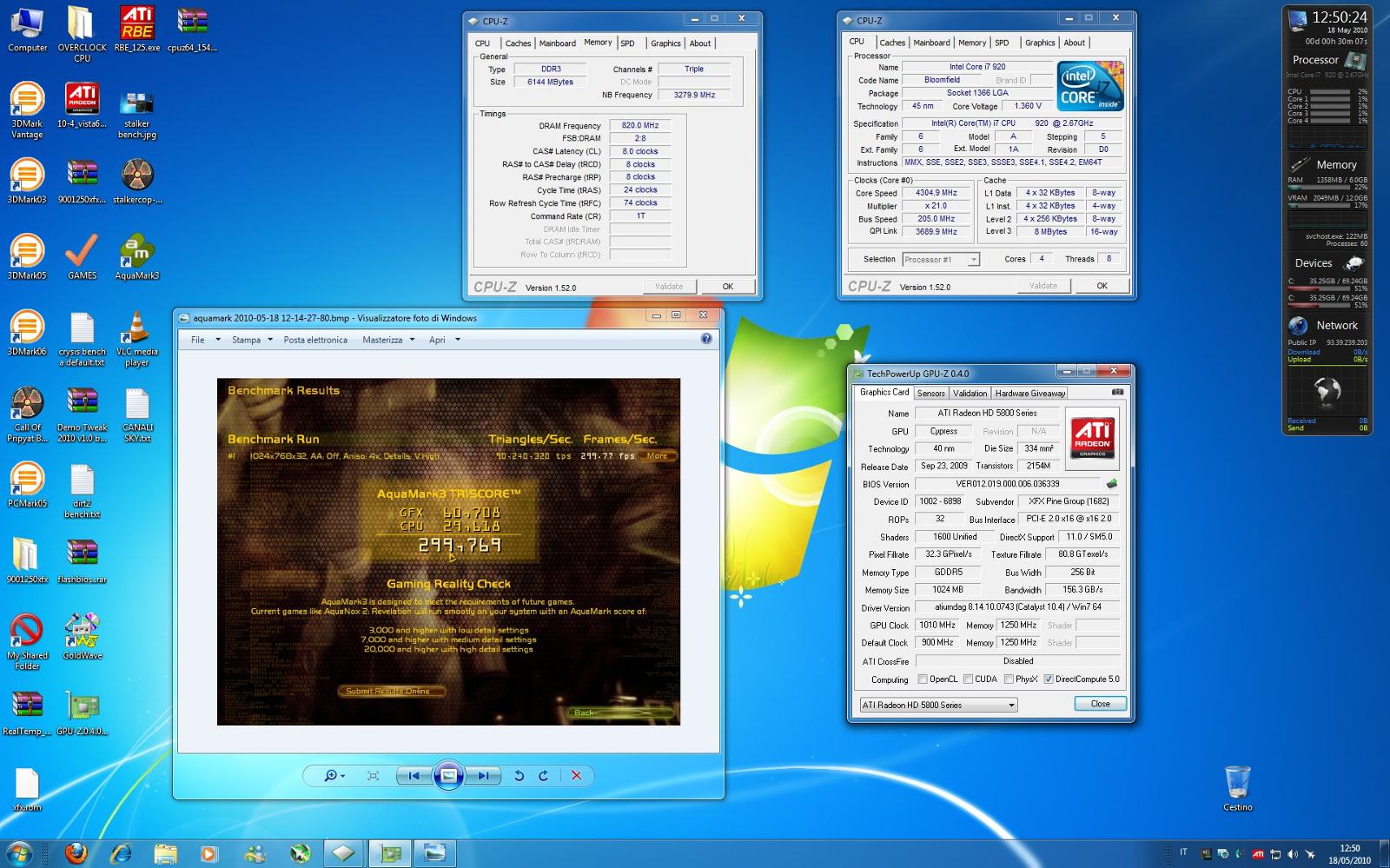The width and height of the screenshot is (1390, 868).
Task: Open the OVERCLOCK CPU folder
Action: [x=82, y=34]
